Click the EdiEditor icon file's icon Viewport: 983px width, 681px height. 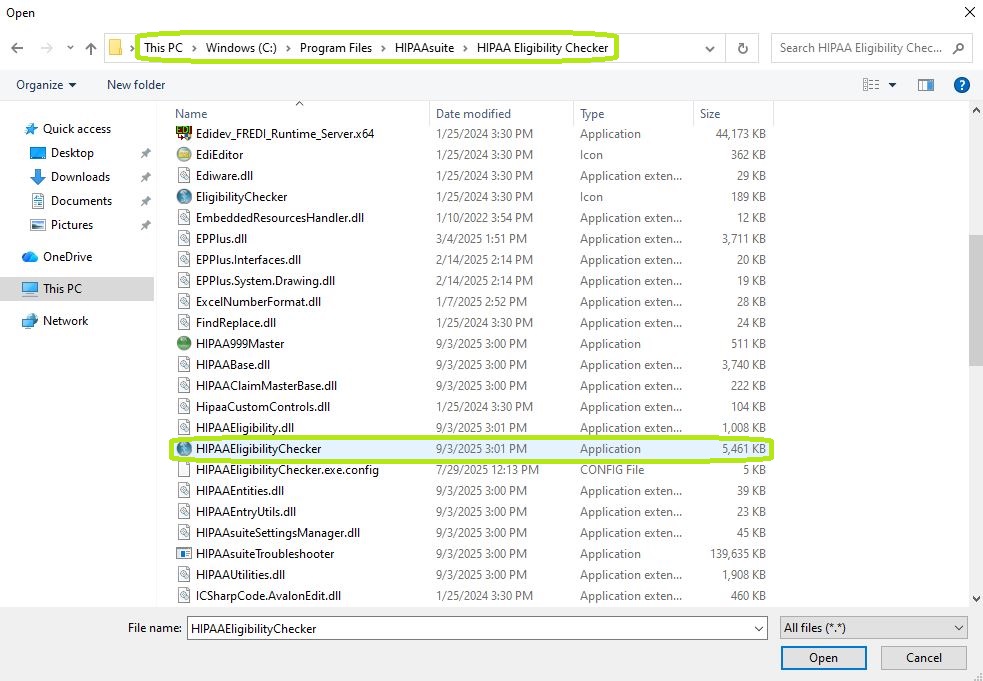pos(184,154)
